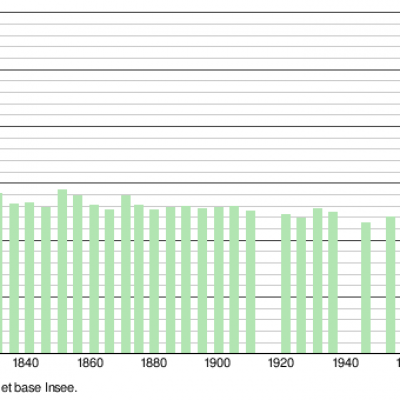Click the 1840 x-axis year label
The image size is (400, 400).
click(x=26, y=363)
